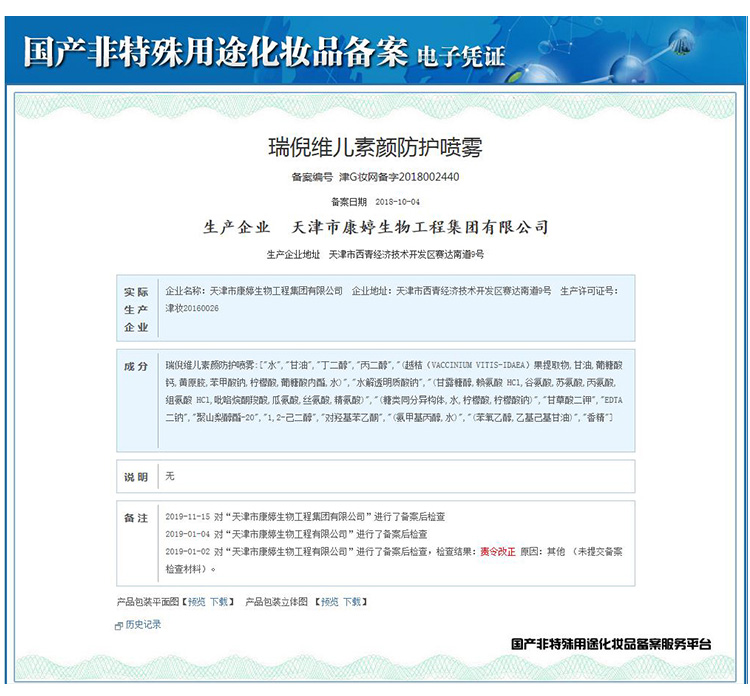The image size is (750, 696).
Task: Click the 2019-01-02 inspection note
Action: tap(394, 560)
